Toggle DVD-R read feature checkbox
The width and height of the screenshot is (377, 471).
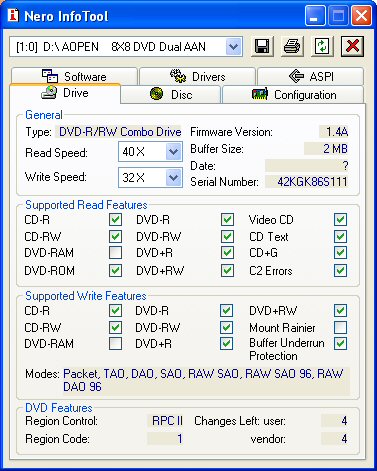227,220
